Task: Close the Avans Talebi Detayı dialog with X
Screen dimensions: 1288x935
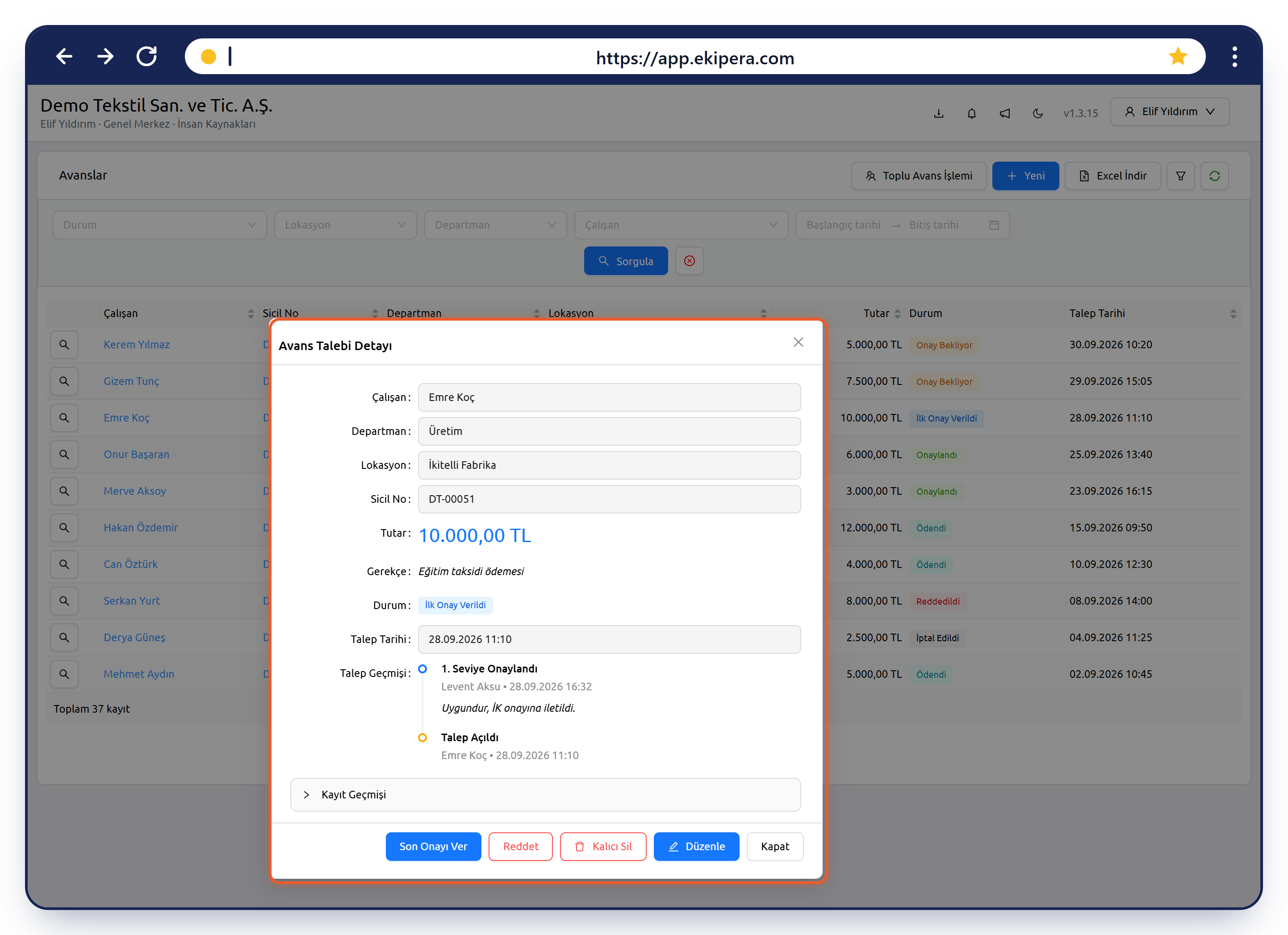Action: 799,342
